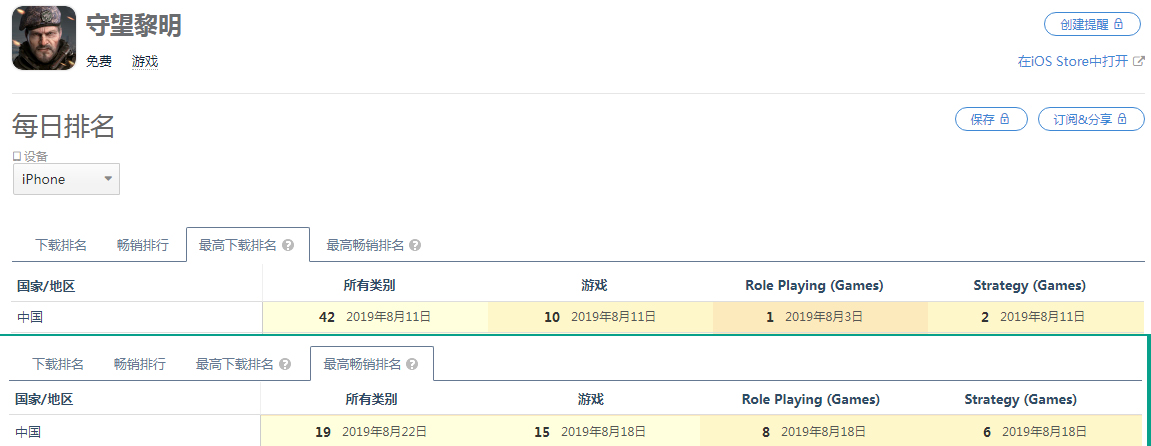This screenshot has width=1151, height=446.
Task: Click the lock icon in 订阅&分享 button
Action: click(x=1122, y=119)
